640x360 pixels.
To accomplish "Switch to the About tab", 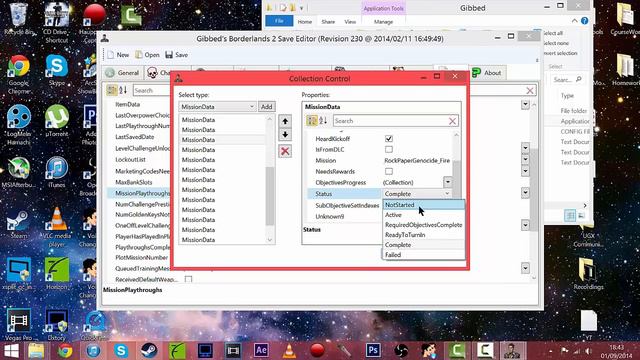I will pyautogui.click(x=487, y=73).
